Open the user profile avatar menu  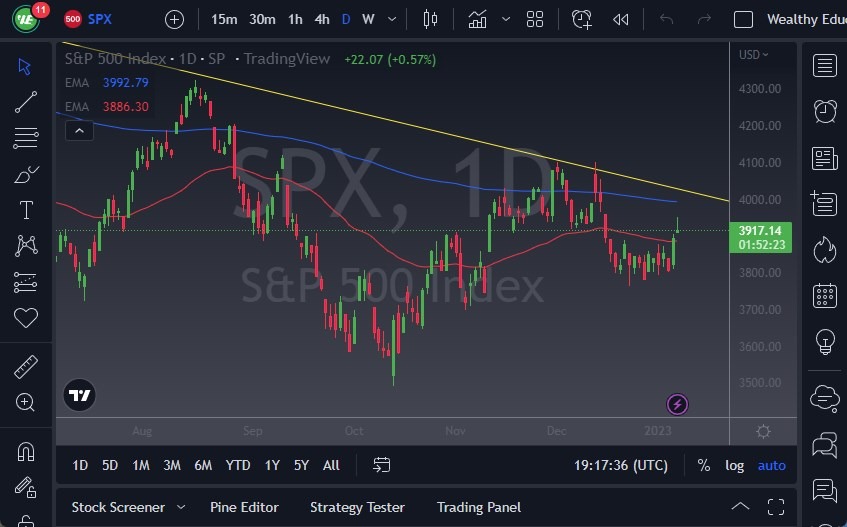[25, 19]
